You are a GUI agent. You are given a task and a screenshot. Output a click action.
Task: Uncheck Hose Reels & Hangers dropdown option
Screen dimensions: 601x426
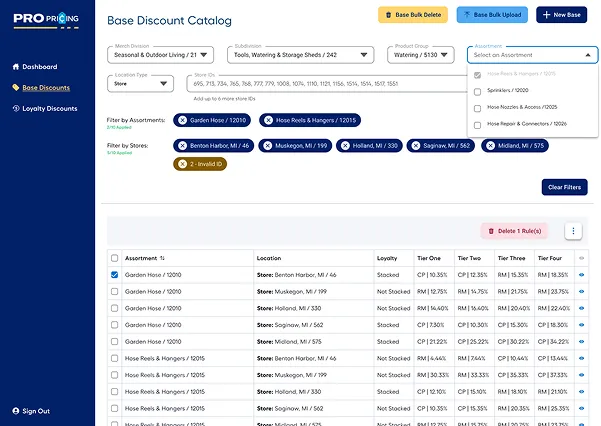tap(478, 75)
